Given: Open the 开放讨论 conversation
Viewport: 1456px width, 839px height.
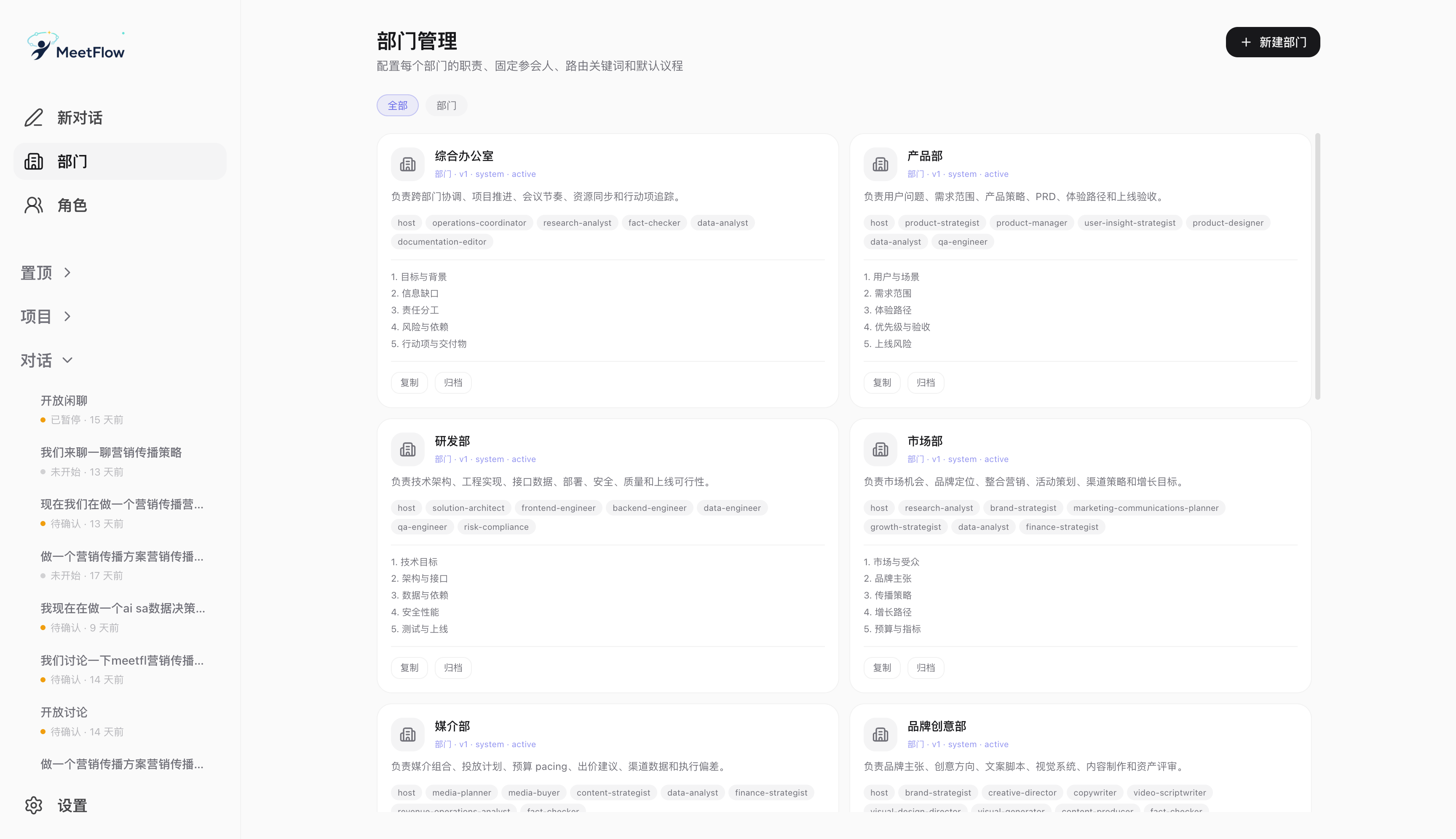Looking at the screenshot, I should pyautogui.click(x=123, y=721).
